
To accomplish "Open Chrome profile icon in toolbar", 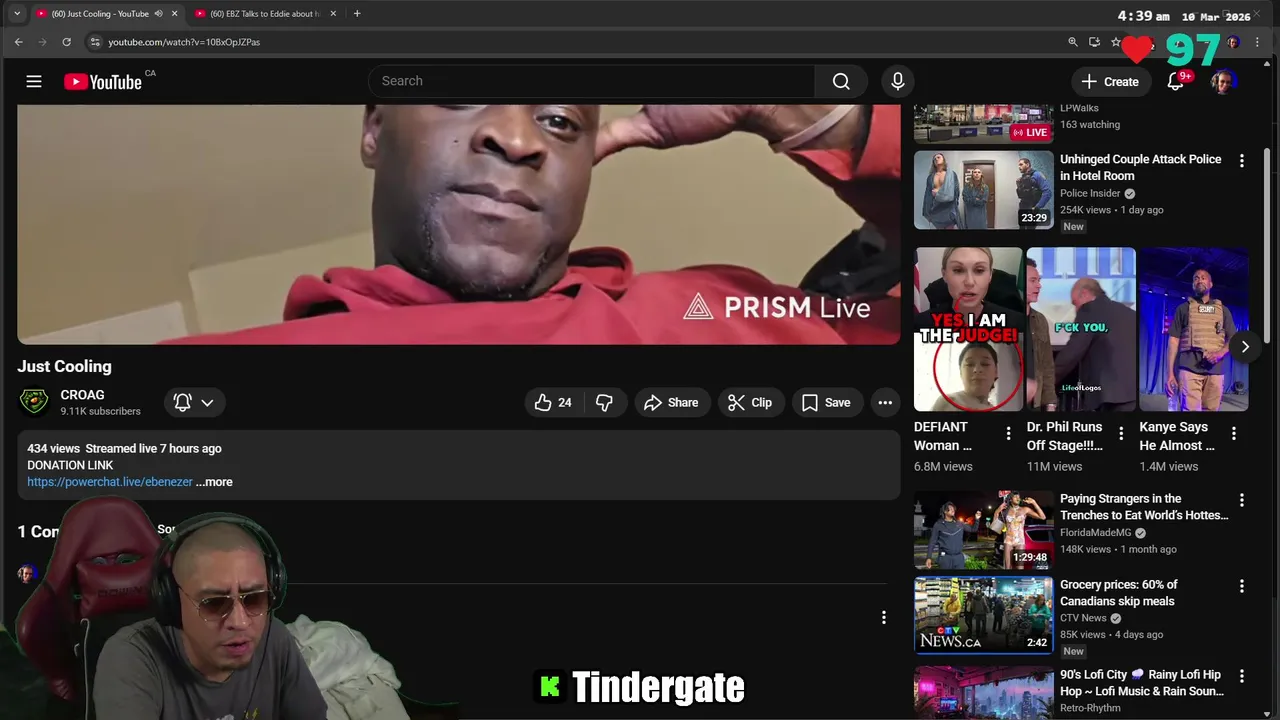I will (1233, 42).
